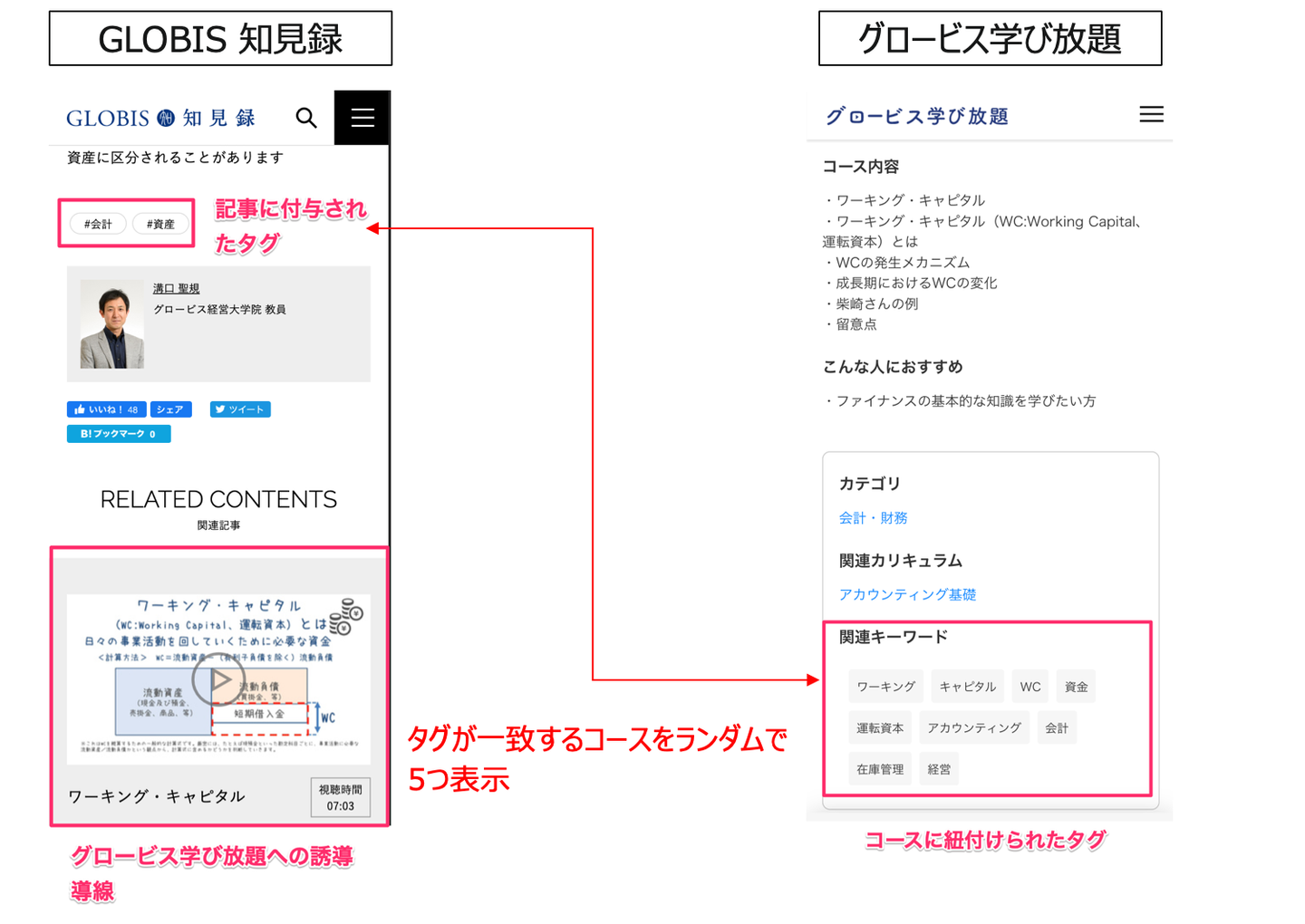Open the ワーキング・キャピタル course title
This screenshot has height=924, width=1305.
click(157, 796)
